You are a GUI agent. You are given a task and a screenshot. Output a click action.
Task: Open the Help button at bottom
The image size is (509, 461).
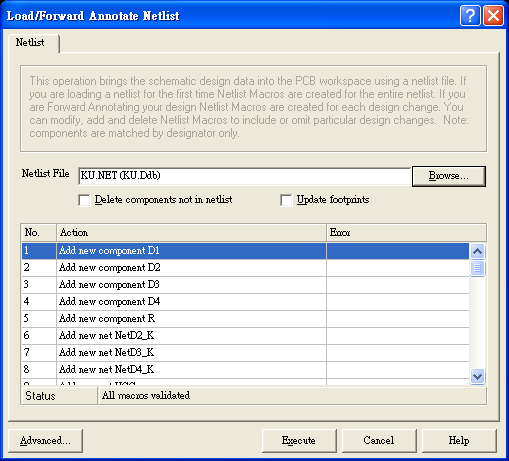(x=459, y=441)
